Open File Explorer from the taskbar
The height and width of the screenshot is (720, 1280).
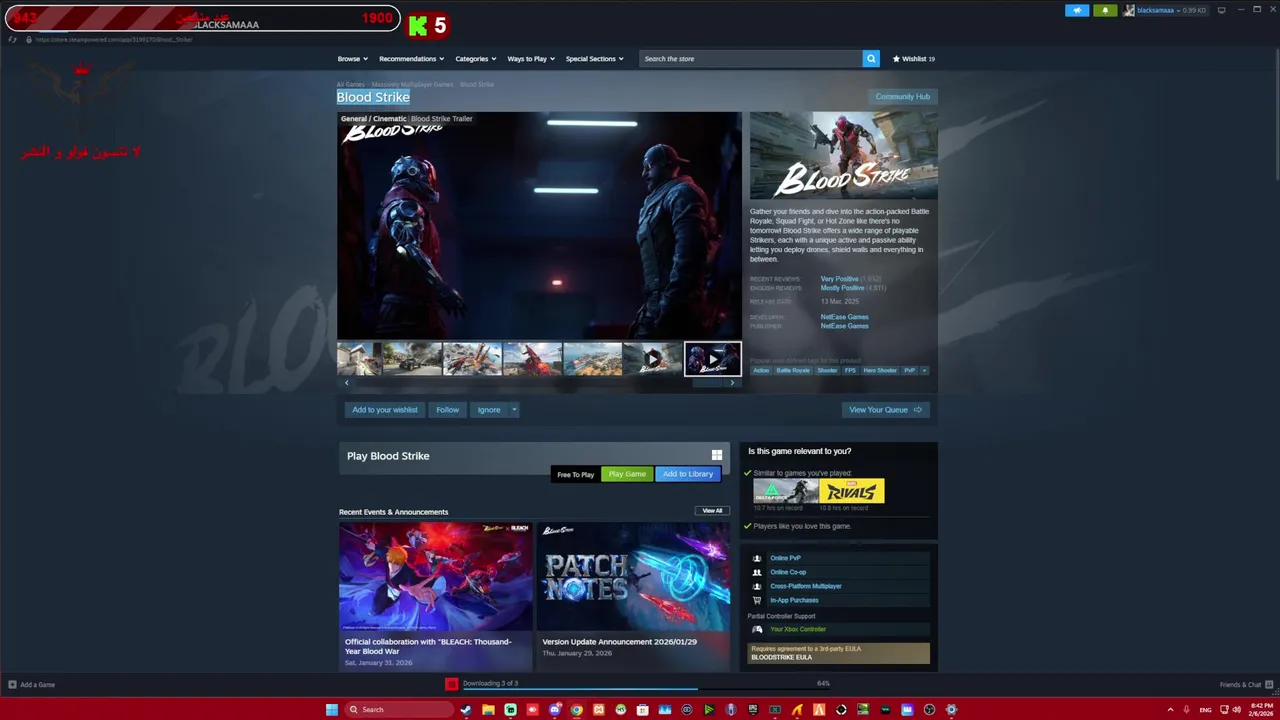click(x=488, y=710)
